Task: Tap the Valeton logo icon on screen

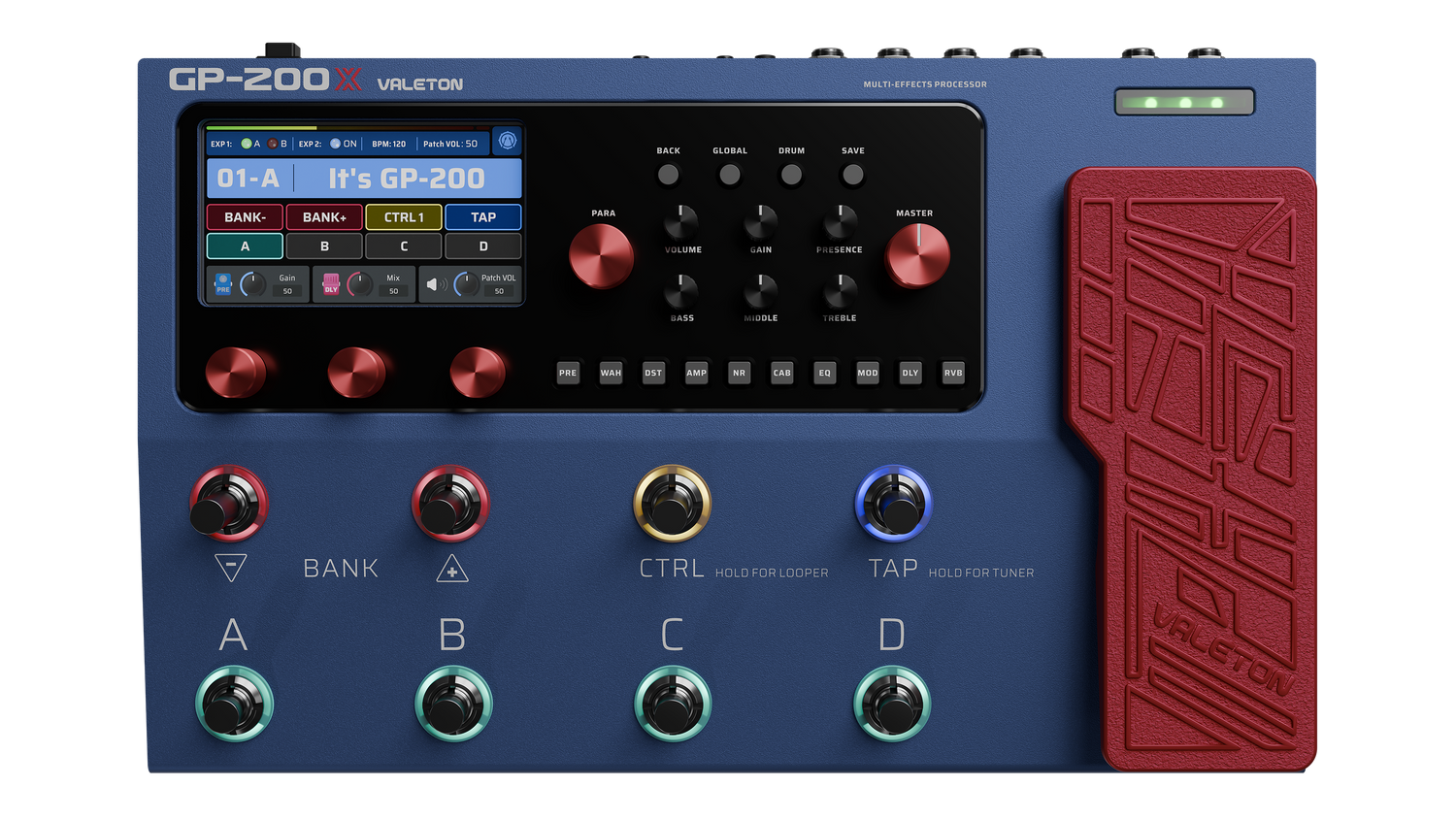Action: (507, 143)
